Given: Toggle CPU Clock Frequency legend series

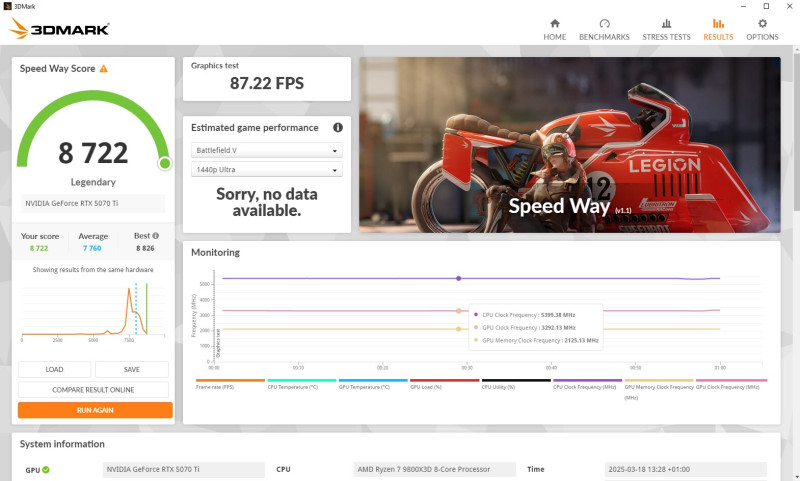Looking at the screenshot, I should [587, 384].
